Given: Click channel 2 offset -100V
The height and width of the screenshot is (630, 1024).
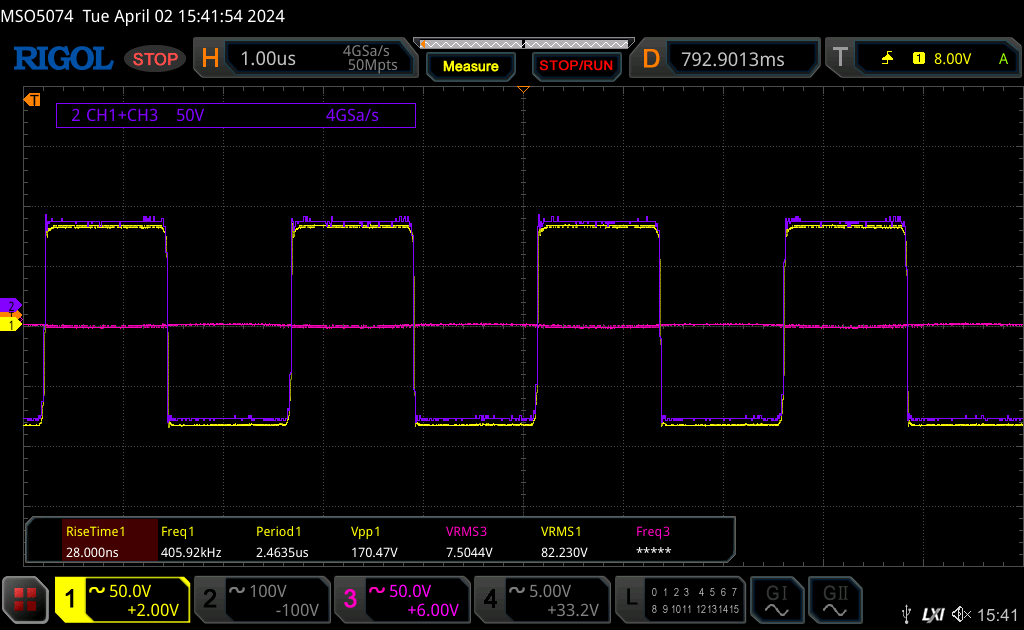Looking at the screenshot, I should click(297, 610).
